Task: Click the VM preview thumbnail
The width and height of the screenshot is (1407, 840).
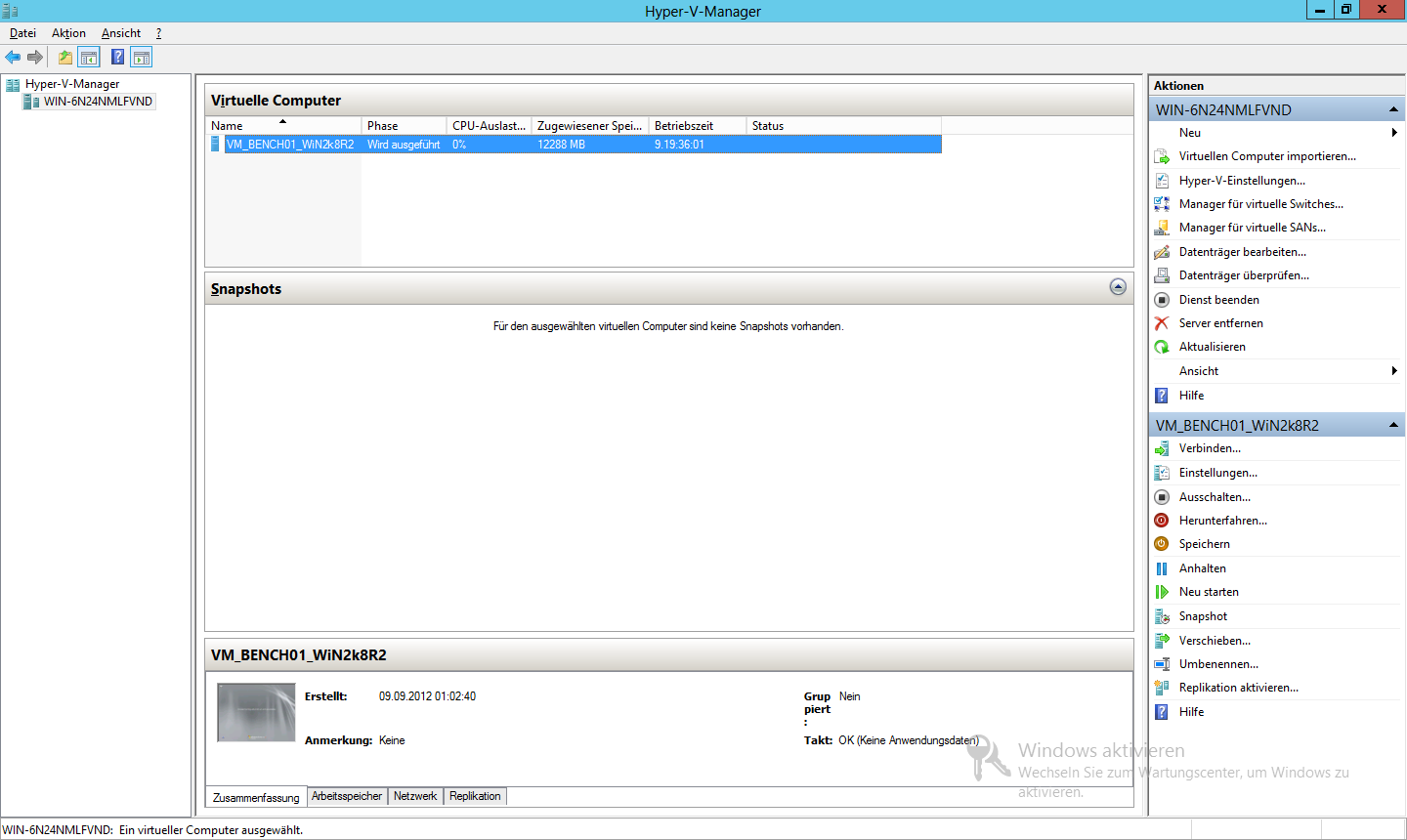Action: pyautogui.click(x=256, y=713)
